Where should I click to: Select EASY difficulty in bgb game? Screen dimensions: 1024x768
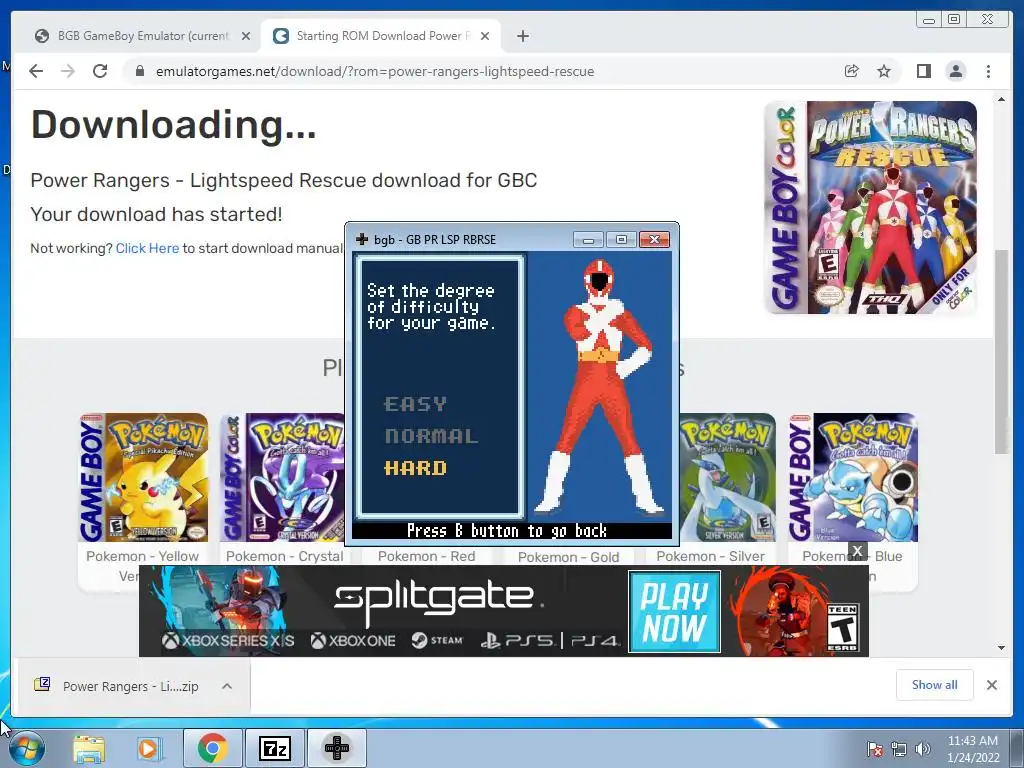tap(415, 404)
